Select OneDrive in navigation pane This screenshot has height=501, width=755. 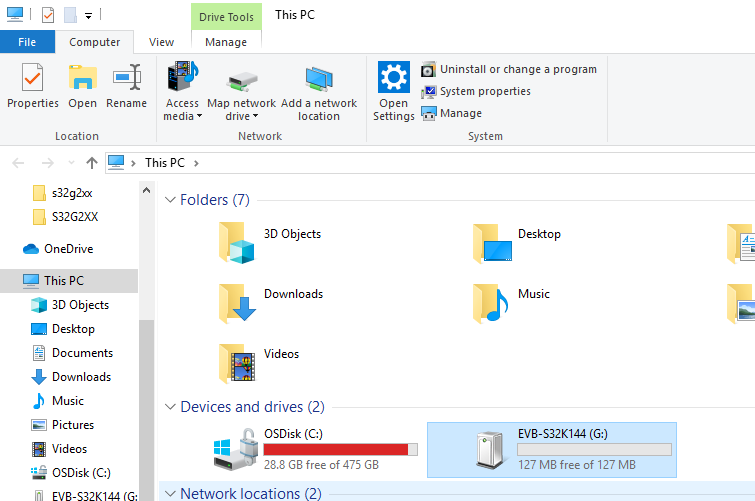coord(58,249)
